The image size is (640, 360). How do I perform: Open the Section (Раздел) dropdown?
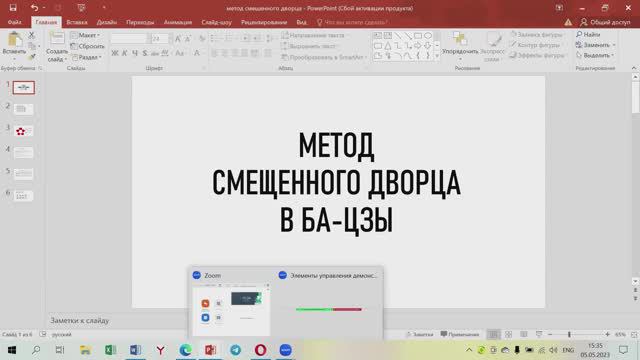(x=87, y=57)
